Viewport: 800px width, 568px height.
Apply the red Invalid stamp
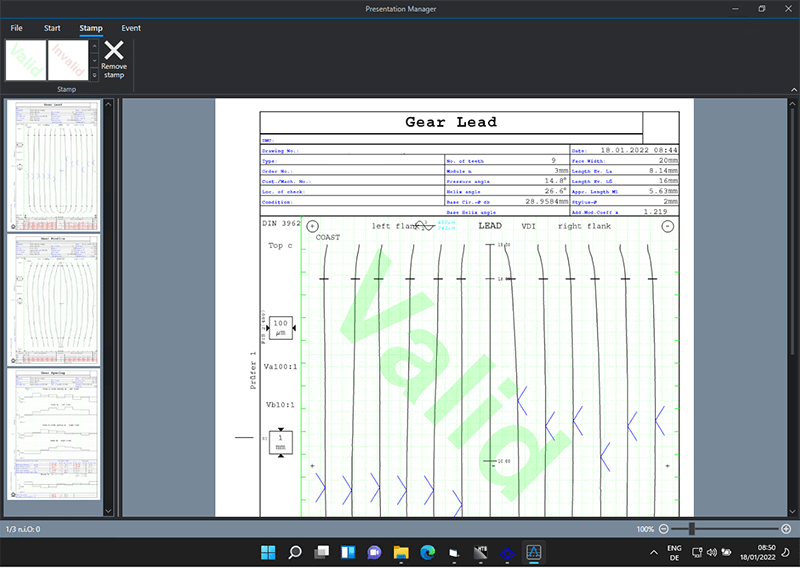[68, 60]
